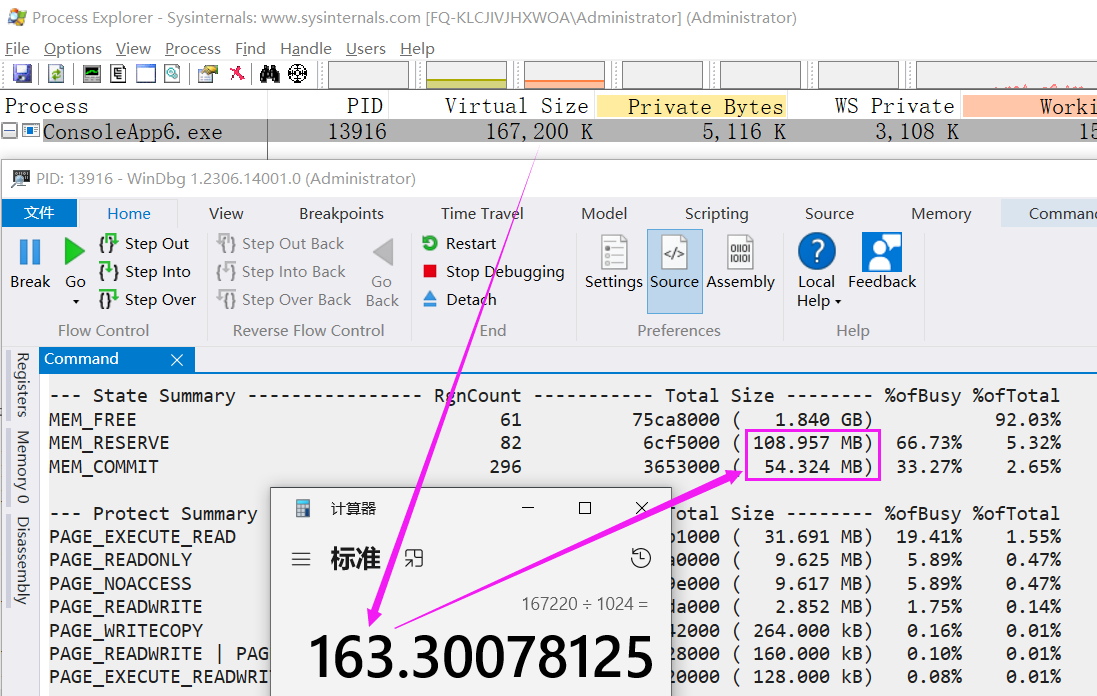
Task: Toggle the process tree view icon
Action: coord(118,73)
